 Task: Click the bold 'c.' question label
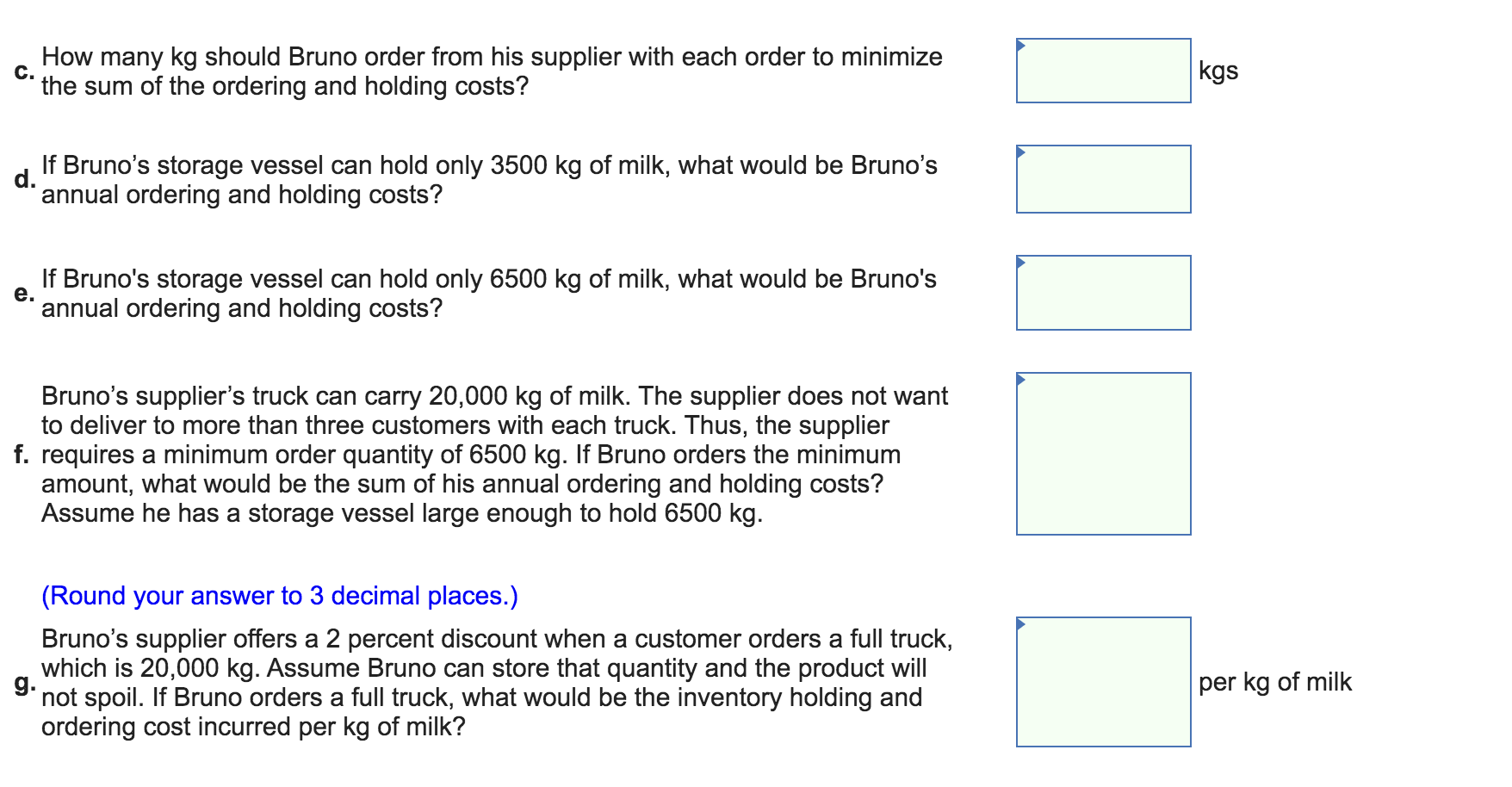pyautogui.click(x=23, y=71)
